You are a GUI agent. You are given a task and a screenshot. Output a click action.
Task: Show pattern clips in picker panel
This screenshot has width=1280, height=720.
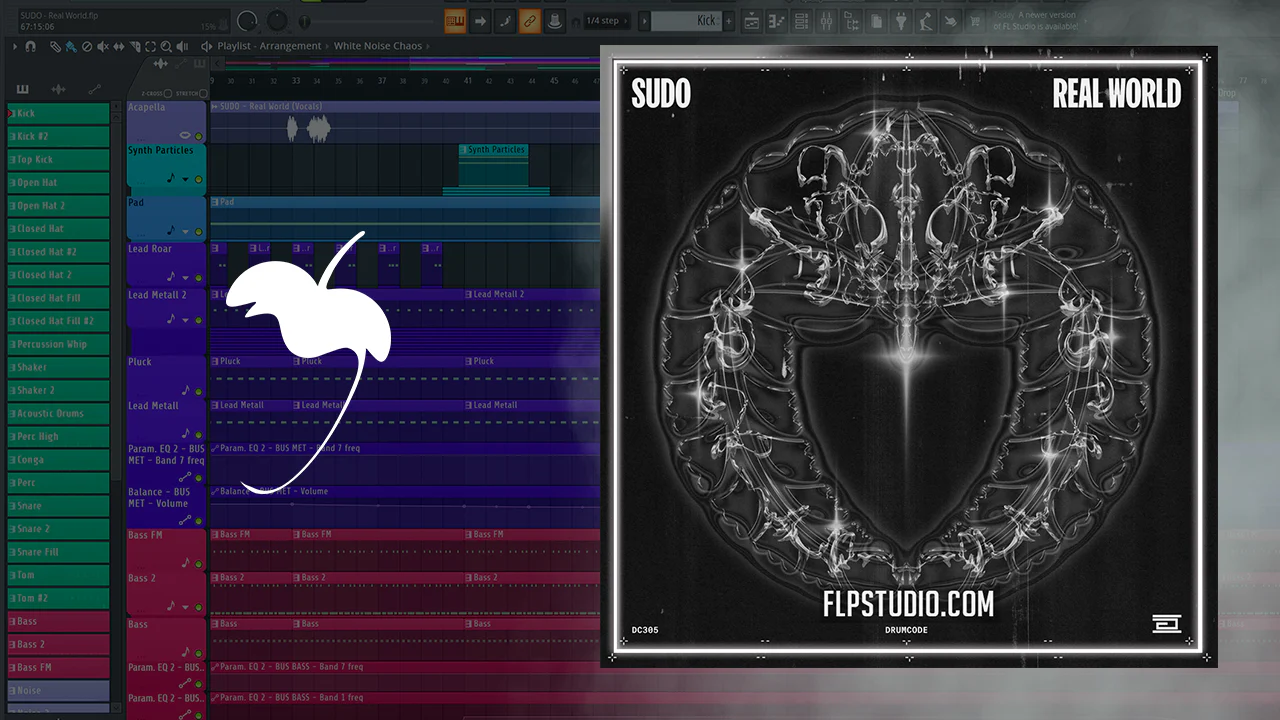click(x=22, y=89)
